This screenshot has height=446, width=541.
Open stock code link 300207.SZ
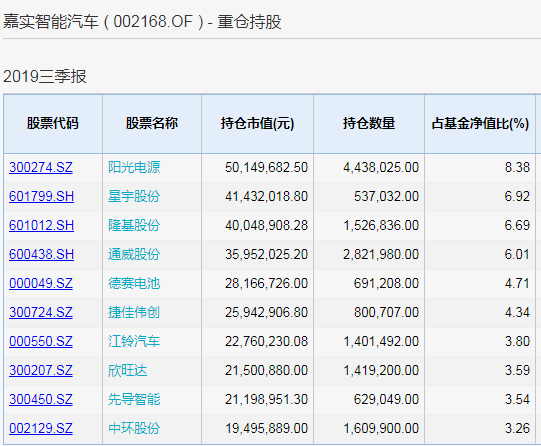point(41,370)
